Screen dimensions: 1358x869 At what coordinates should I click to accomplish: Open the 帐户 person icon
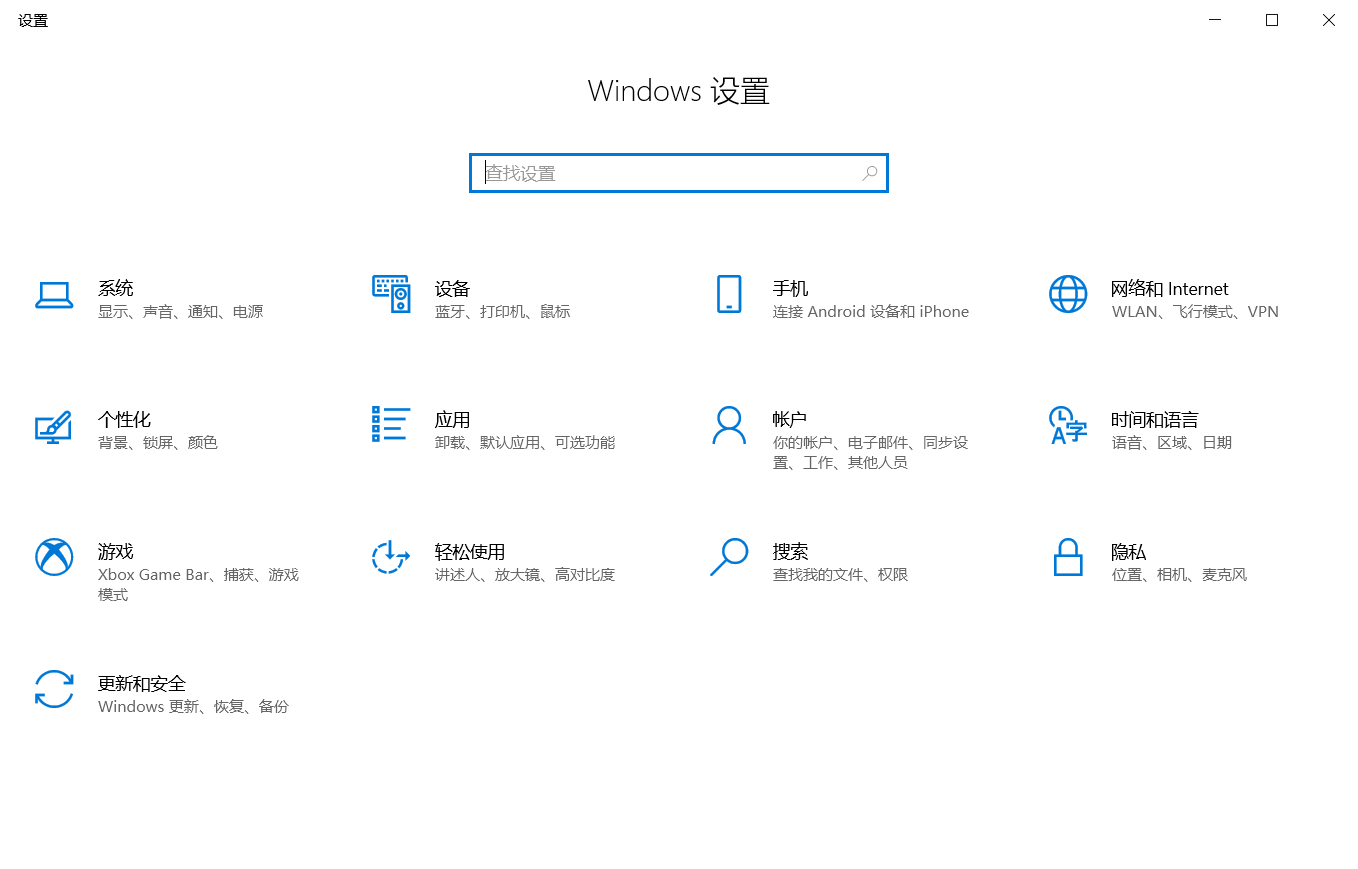point(730,427)
